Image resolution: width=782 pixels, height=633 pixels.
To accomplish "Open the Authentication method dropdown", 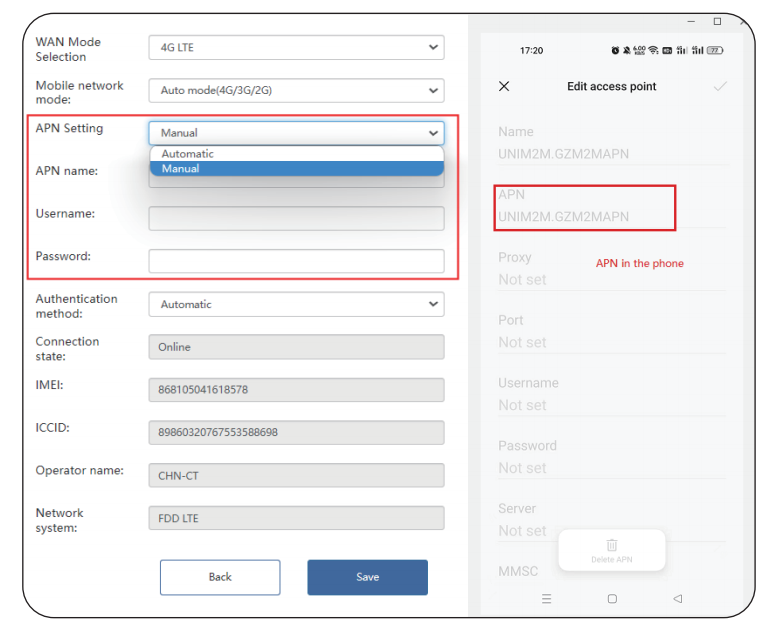I will click(x=296, y=304).
